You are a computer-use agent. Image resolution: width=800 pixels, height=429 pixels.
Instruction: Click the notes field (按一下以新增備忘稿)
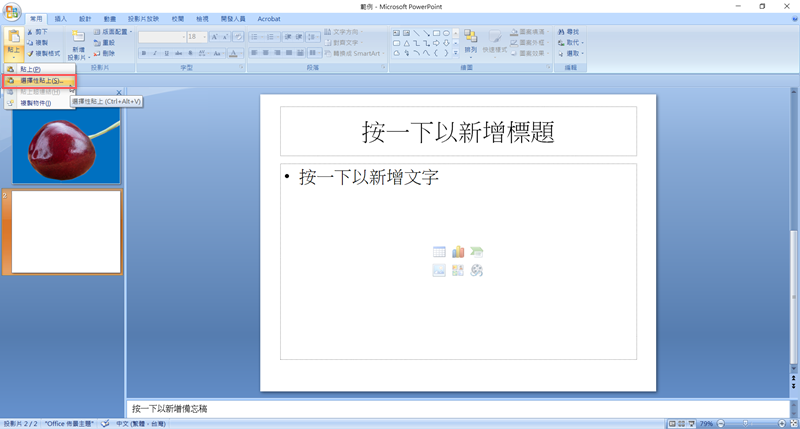point(458,409)
